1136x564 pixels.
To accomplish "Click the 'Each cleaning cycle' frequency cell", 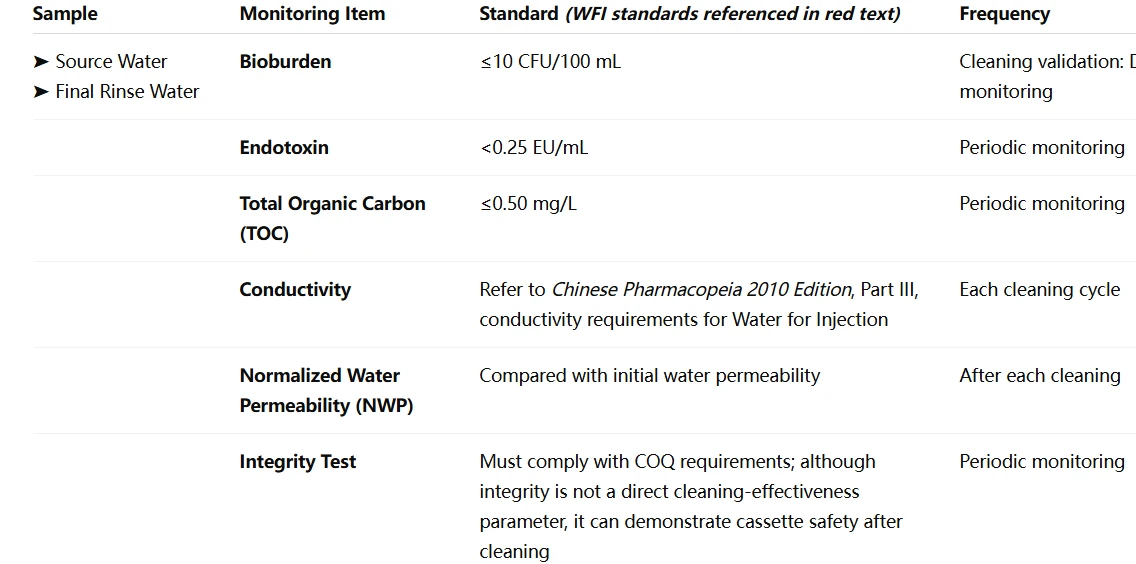I will point(1040,290).
